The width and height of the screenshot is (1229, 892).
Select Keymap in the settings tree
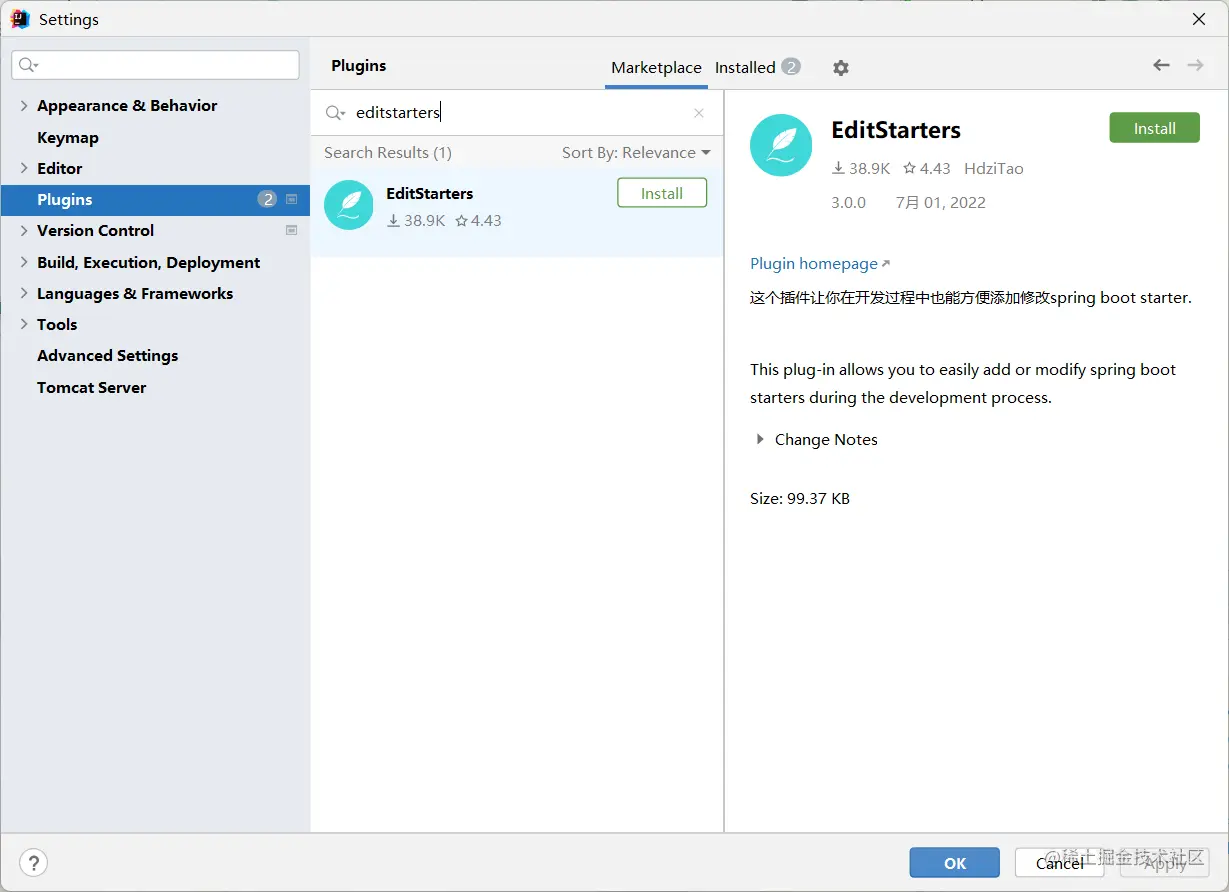tap(68, 137)
